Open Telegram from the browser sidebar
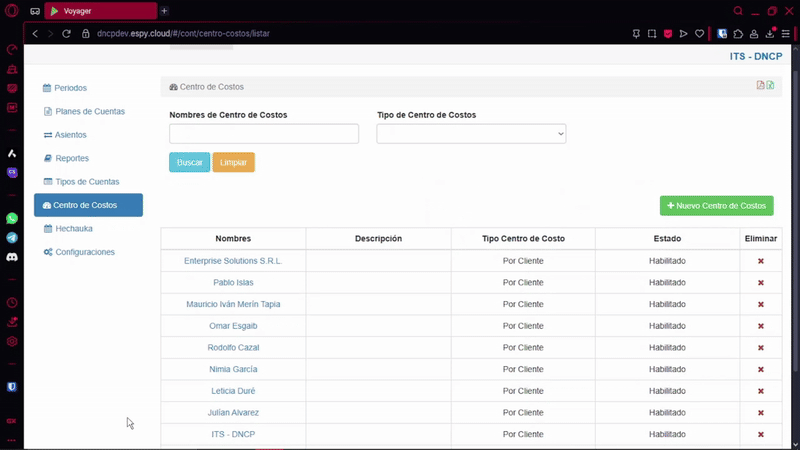 (x=12, y=238)
